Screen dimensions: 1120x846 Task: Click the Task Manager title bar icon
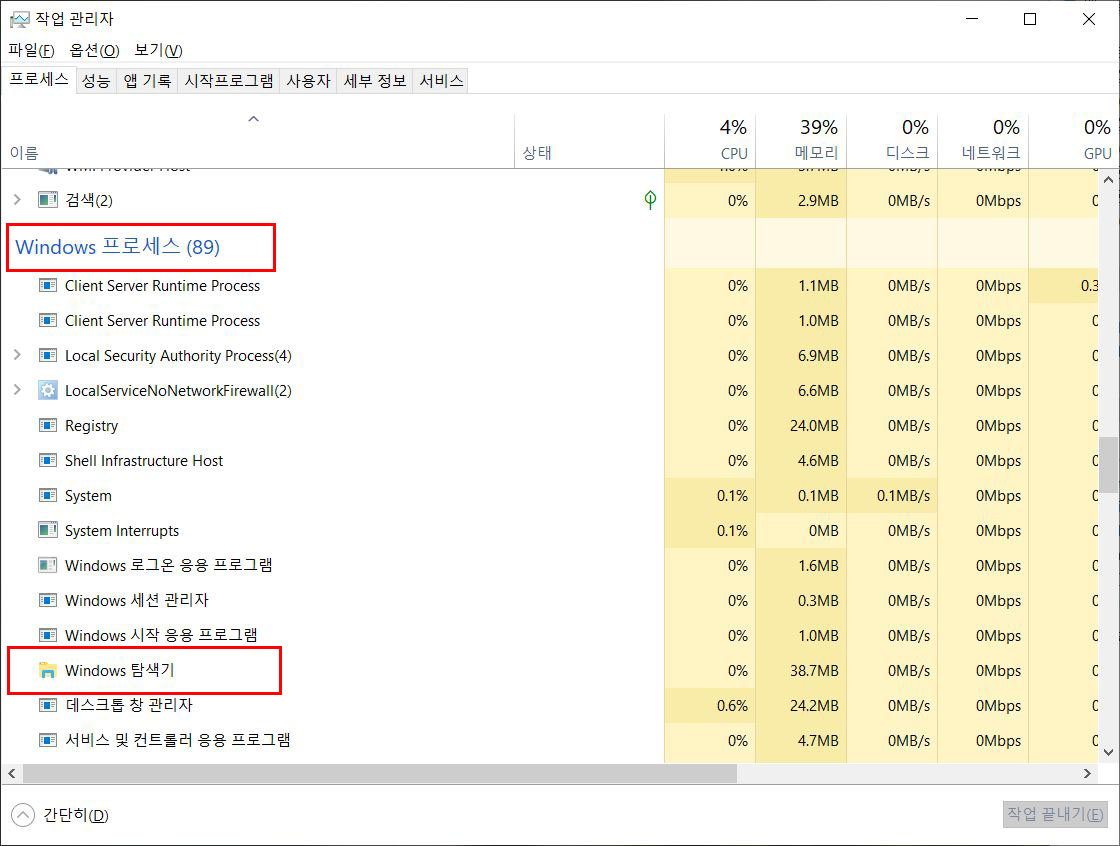pos(19,19)
